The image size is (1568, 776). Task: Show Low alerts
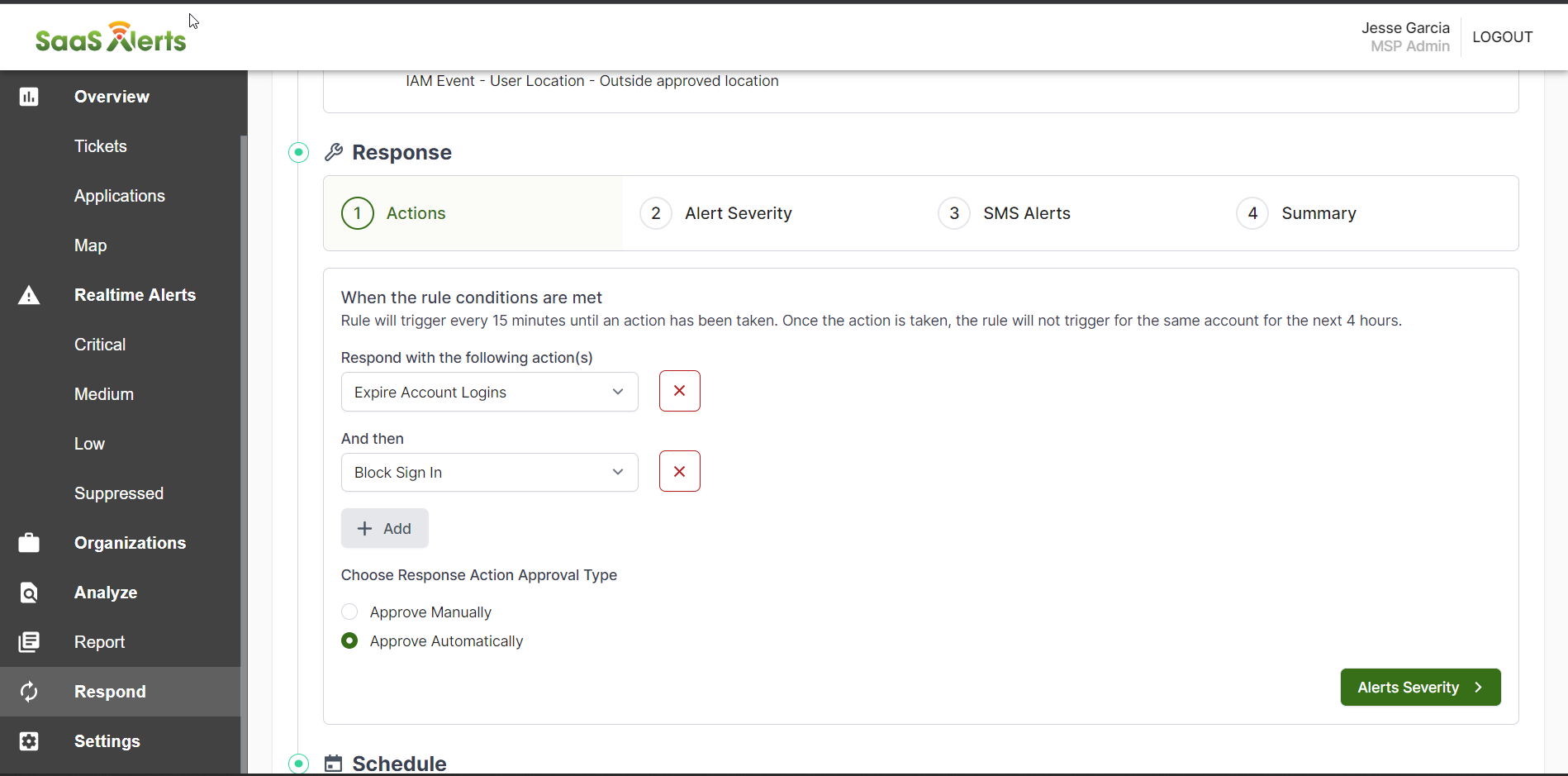tap(89, 444)
